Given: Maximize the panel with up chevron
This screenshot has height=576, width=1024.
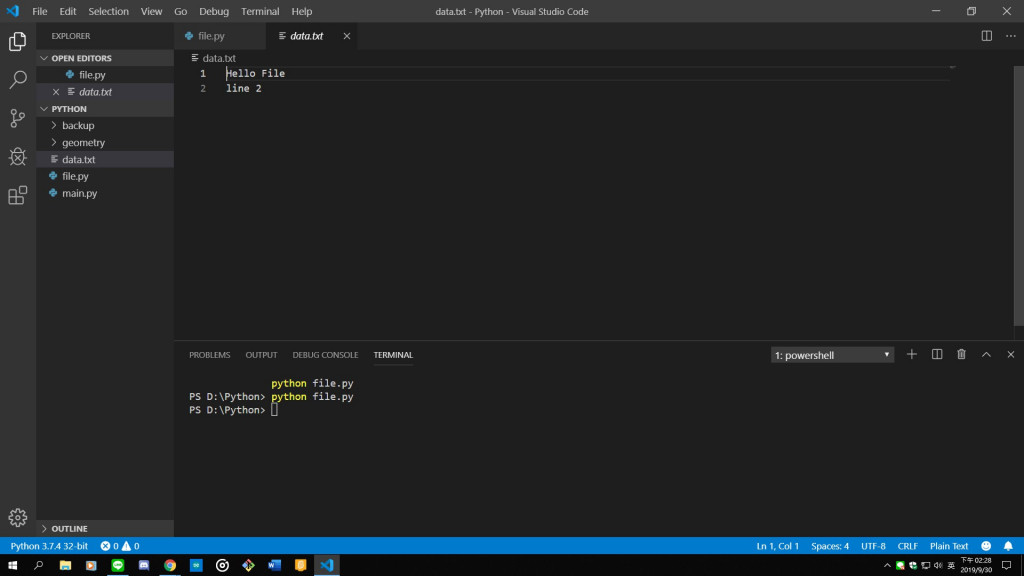Looking at the screenshot, I should click(x=986, y=355).
